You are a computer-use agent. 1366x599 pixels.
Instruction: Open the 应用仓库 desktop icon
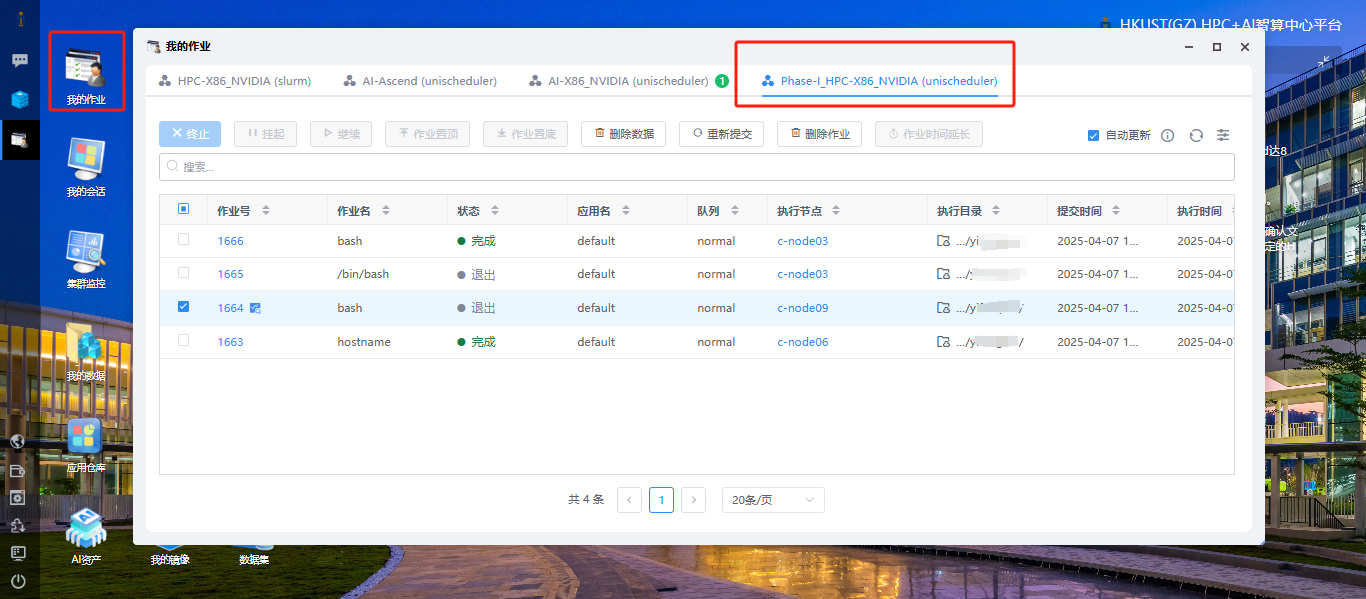86,444
